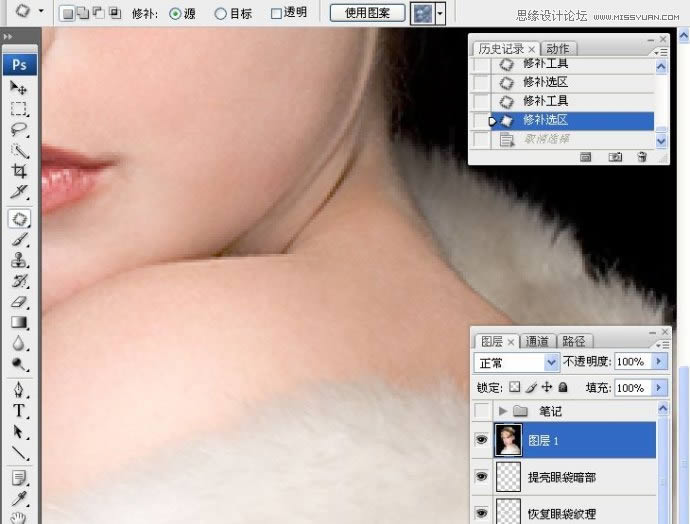The height and width of the screenshot is (524, 690).
Task: Activate the Type (T) tool
Action: click(x=19, y=410)
